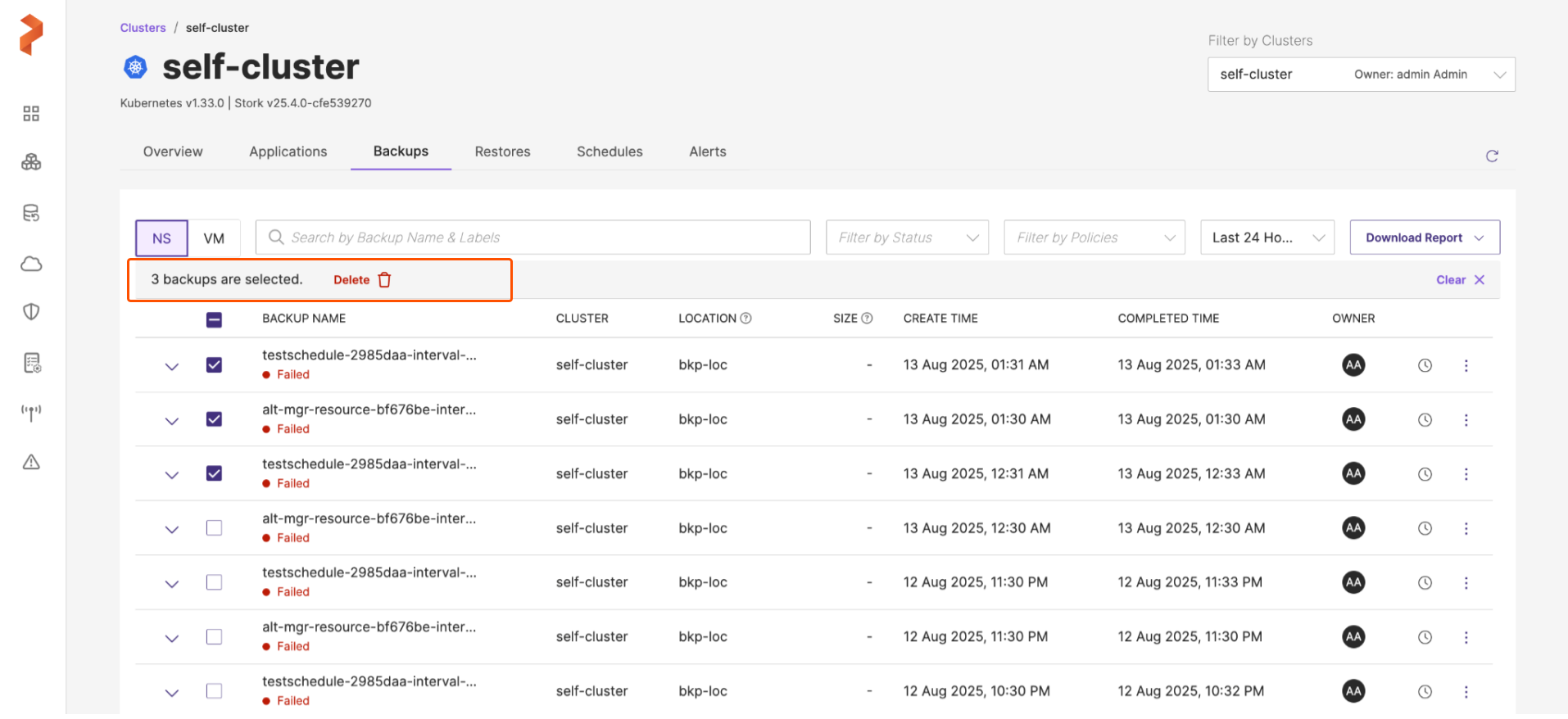Image resolution: width=1568 pixels, height=719 pixels.
Task: Open the Filter by Status dropdown
Action: 907,237
